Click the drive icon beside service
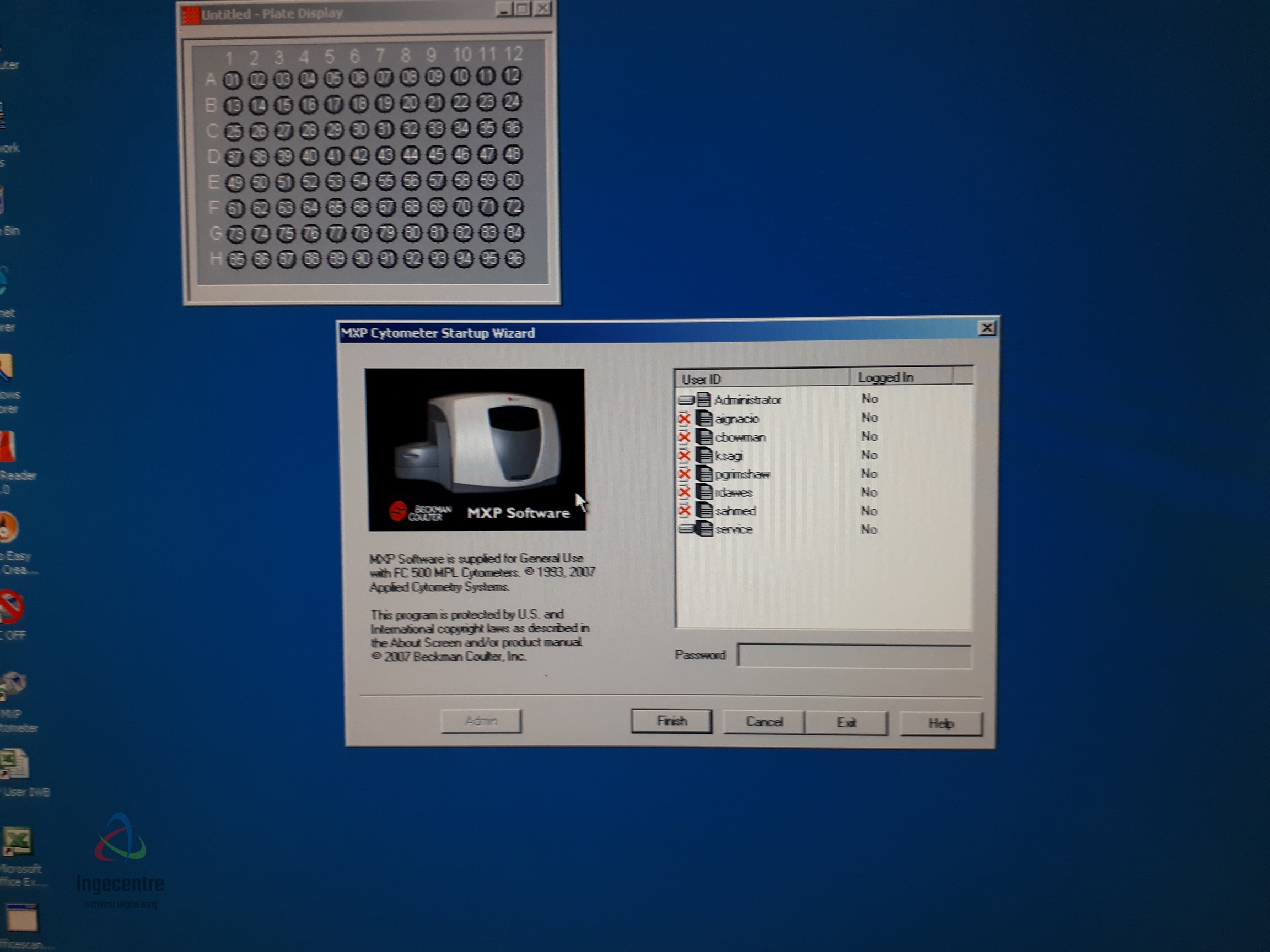 pyautogui.click(x=686, y=529)
